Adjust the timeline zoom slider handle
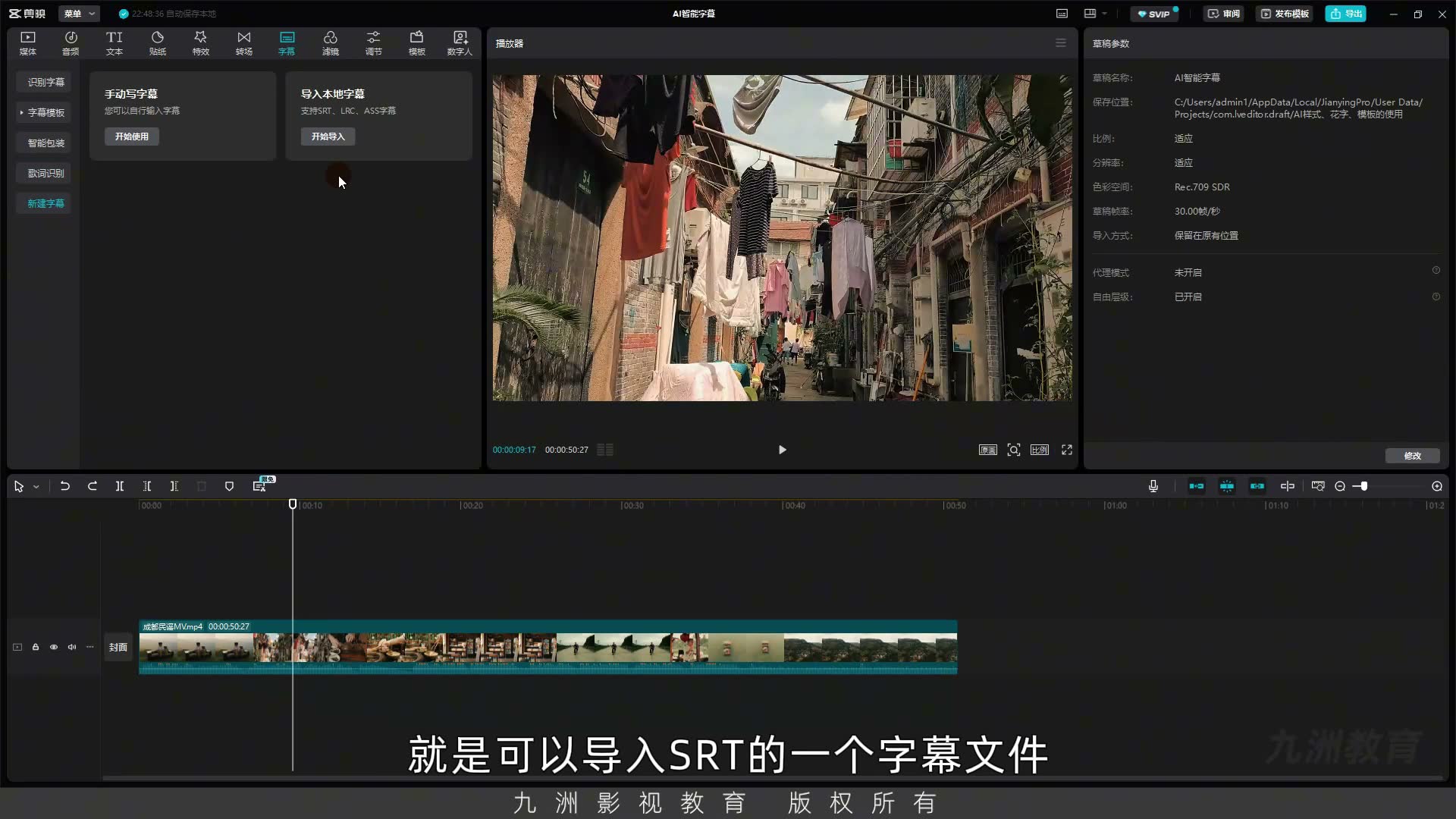Image resolution: width=1456 pixels, height=819 pixels. point(1363,486)
